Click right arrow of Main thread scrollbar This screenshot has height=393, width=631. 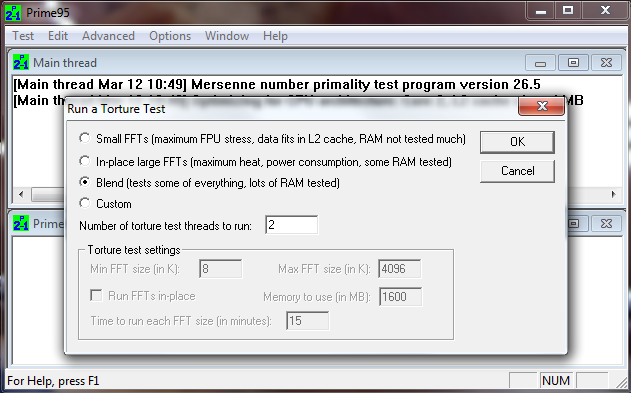[614, 195]
